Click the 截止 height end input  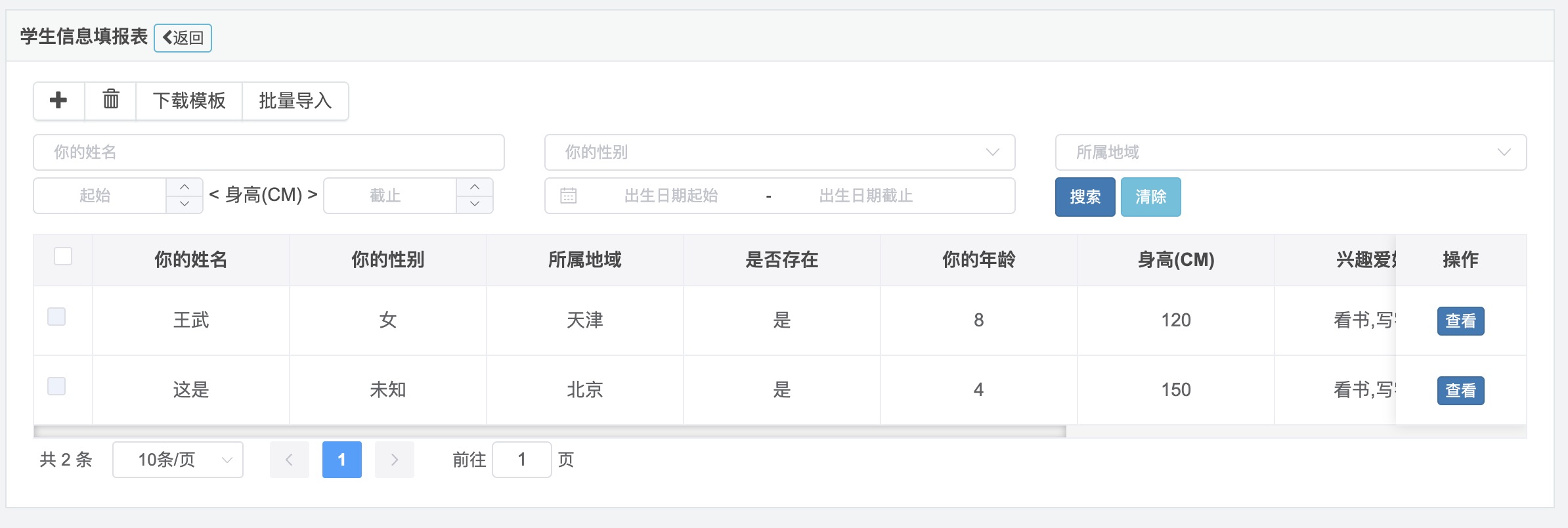390,196
